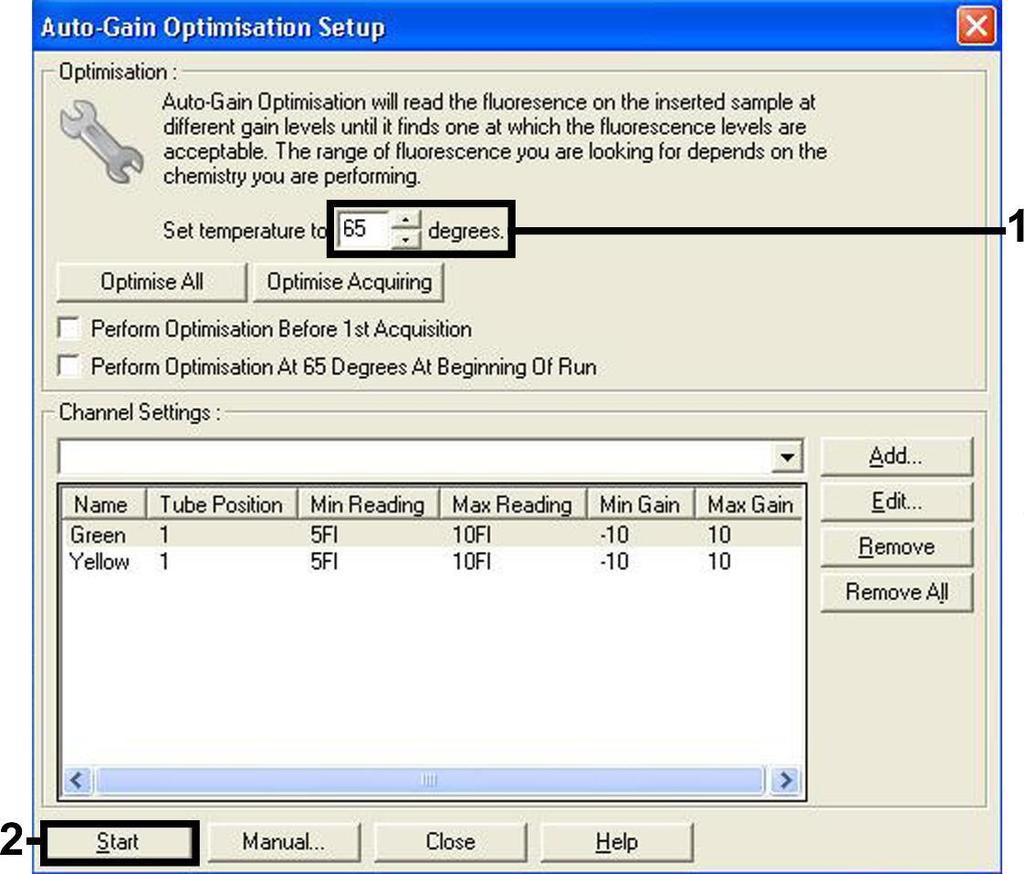Click the 10FI Max Reading cell for Yellow
This screenshot has width=1024, height=874.
[x=472, y=561]
